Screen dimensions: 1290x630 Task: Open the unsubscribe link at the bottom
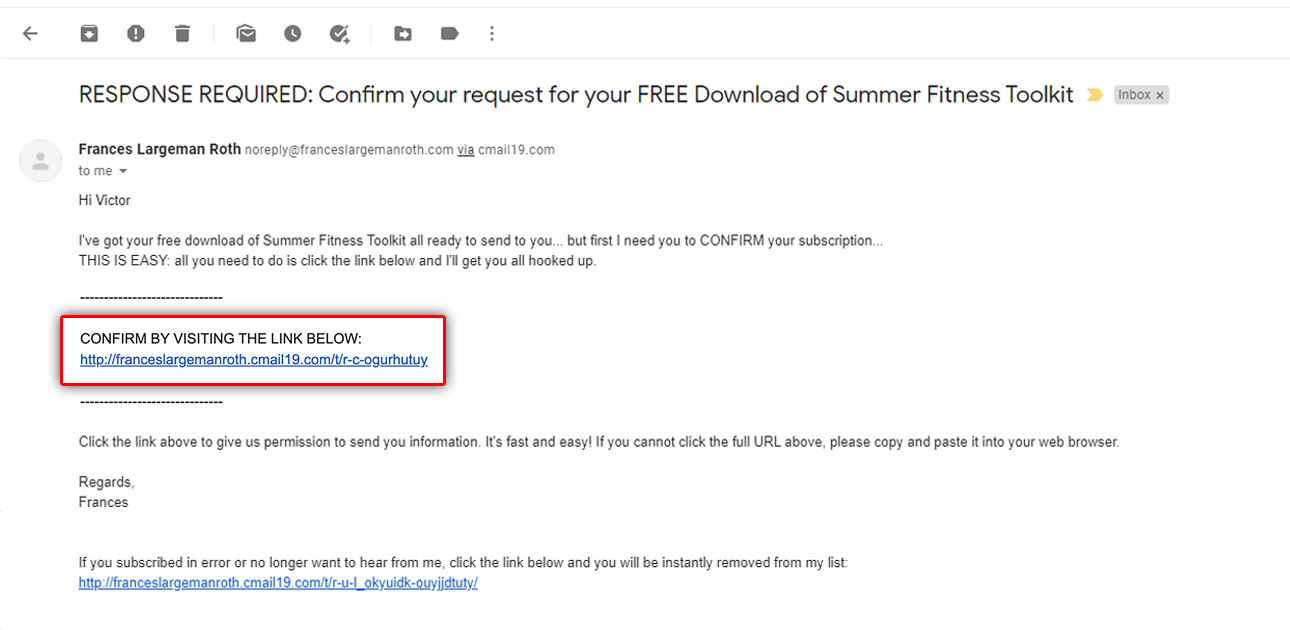coord(278,583)
